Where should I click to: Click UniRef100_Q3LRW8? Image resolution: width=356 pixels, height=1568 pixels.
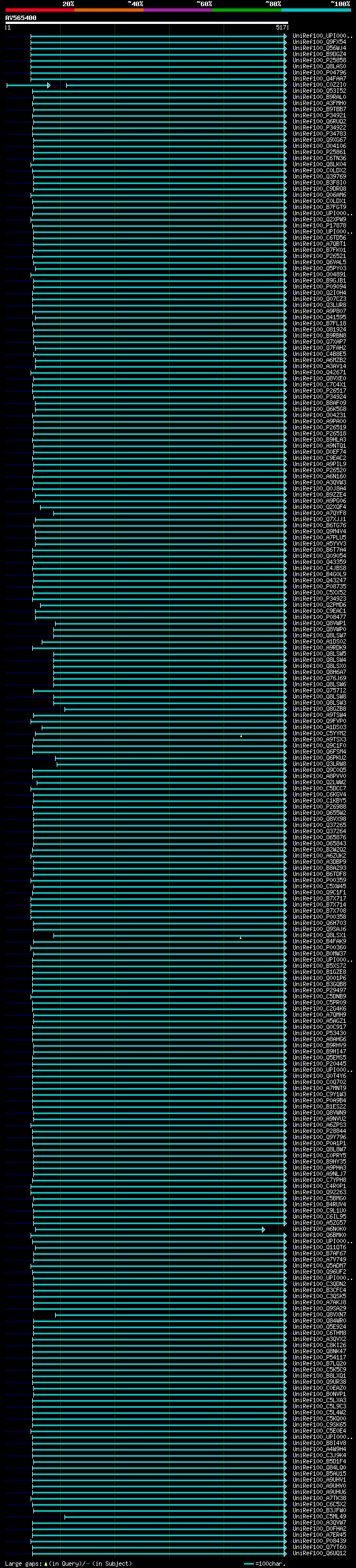(x=319, y=764)
